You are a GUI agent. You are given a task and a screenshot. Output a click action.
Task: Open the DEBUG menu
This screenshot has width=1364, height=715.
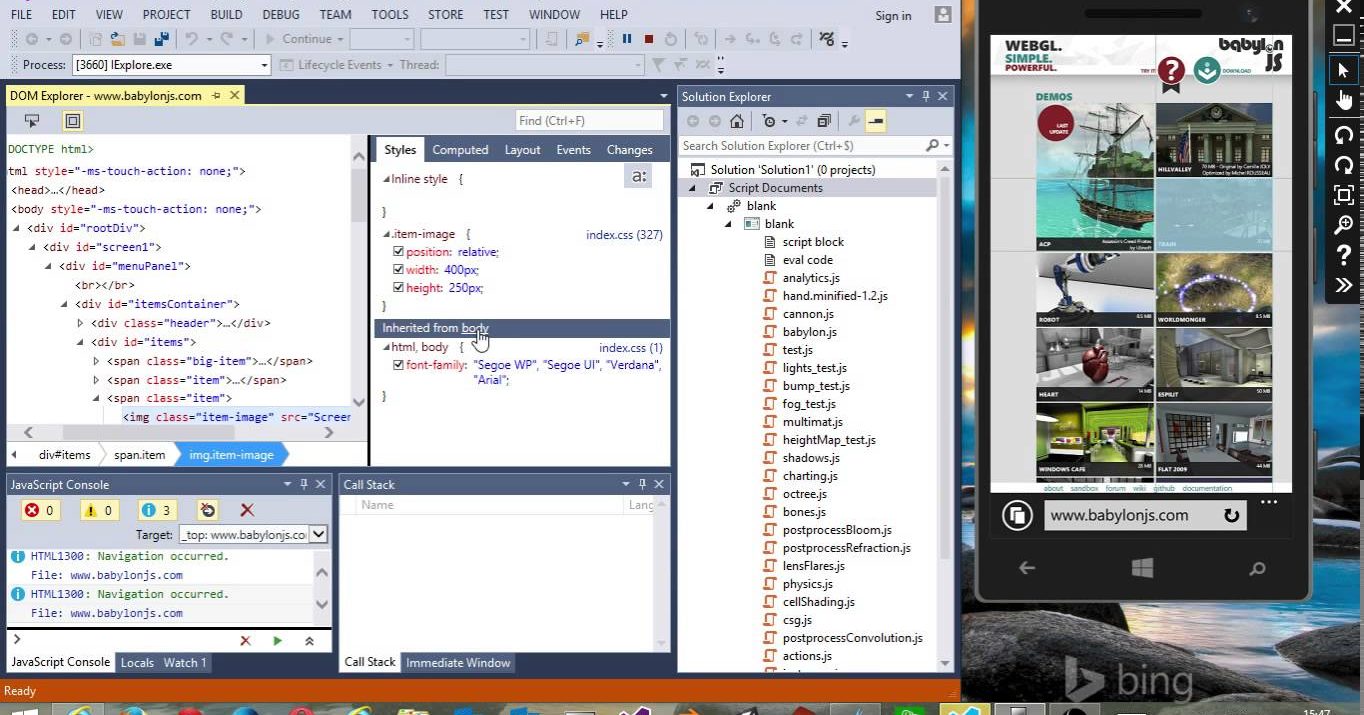pos(280,14)
